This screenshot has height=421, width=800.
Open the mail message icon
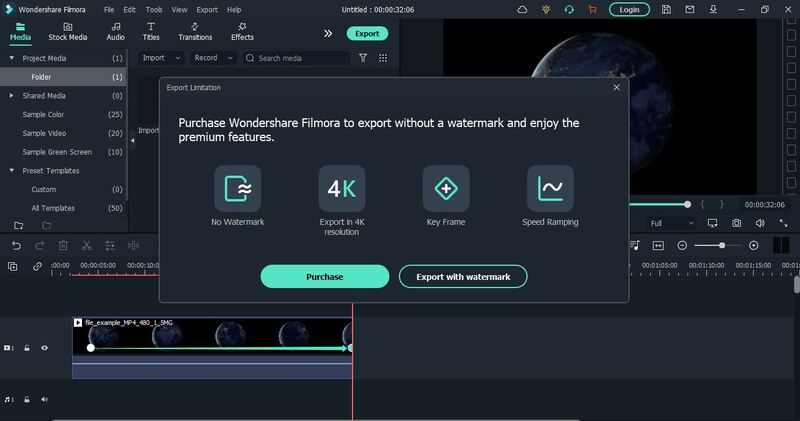690,9
